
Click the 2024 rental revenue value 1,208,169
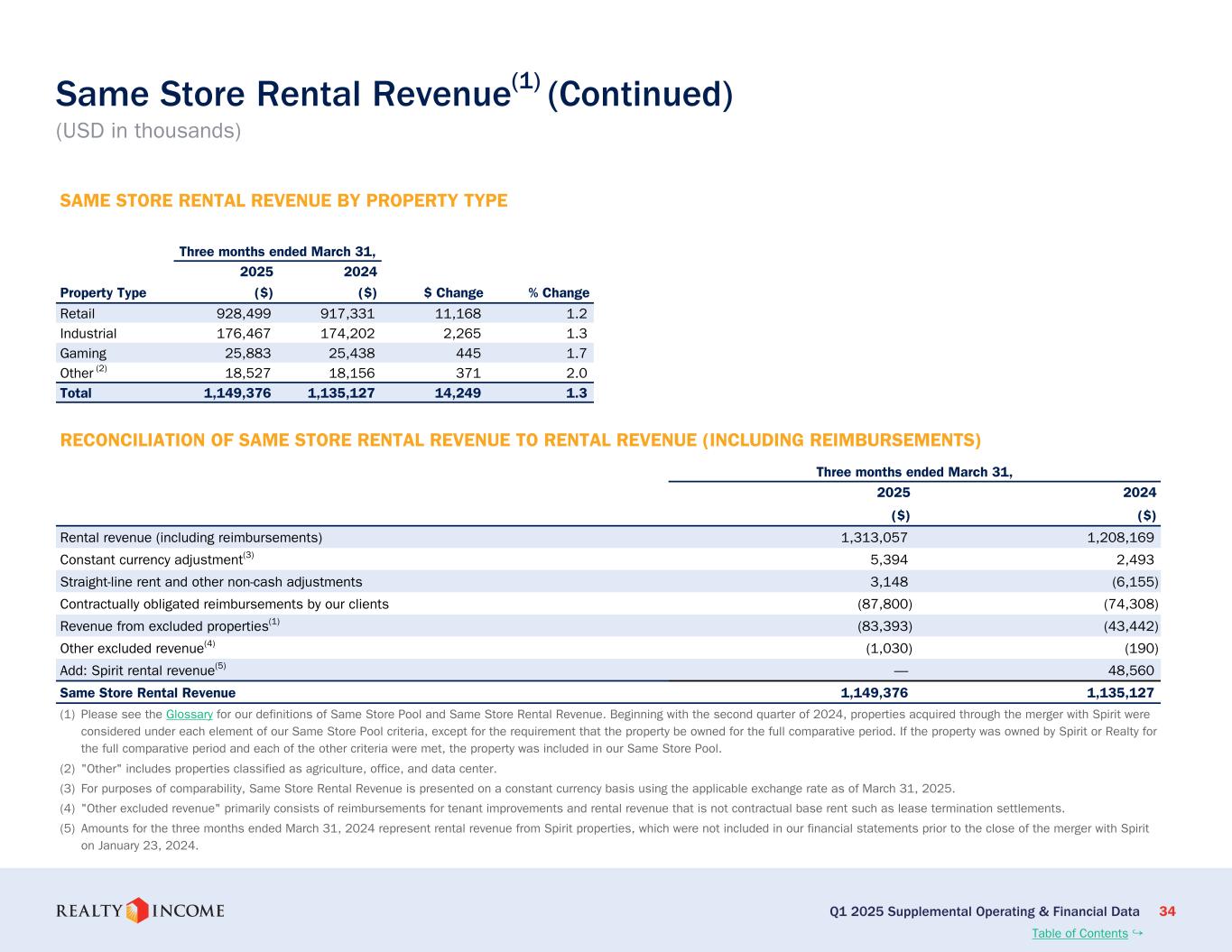coord(1120,538)
